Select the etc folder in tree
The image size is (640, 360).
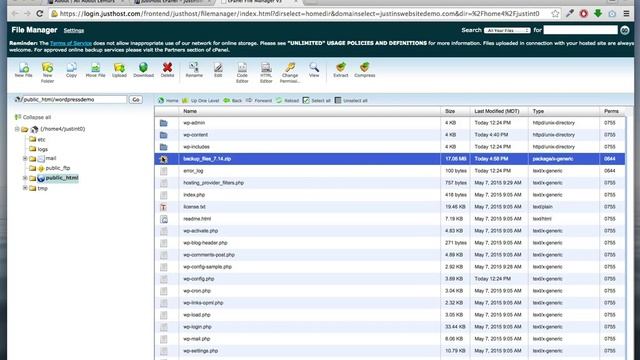[37, 140]
